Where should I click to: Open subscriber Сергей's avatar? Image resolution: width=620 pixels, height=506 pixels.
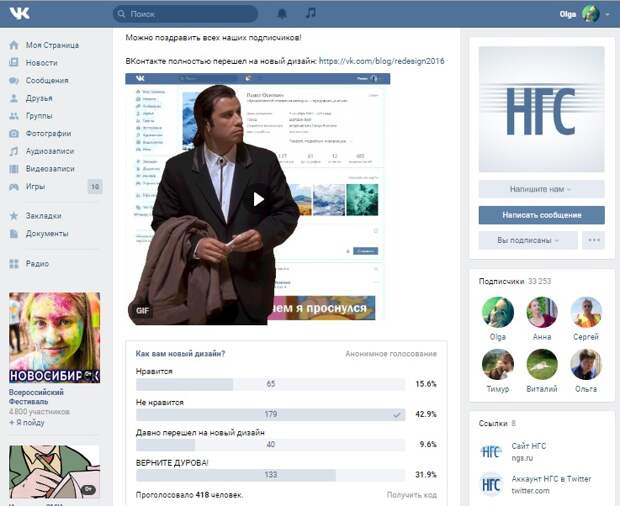[x=586, y=312]
